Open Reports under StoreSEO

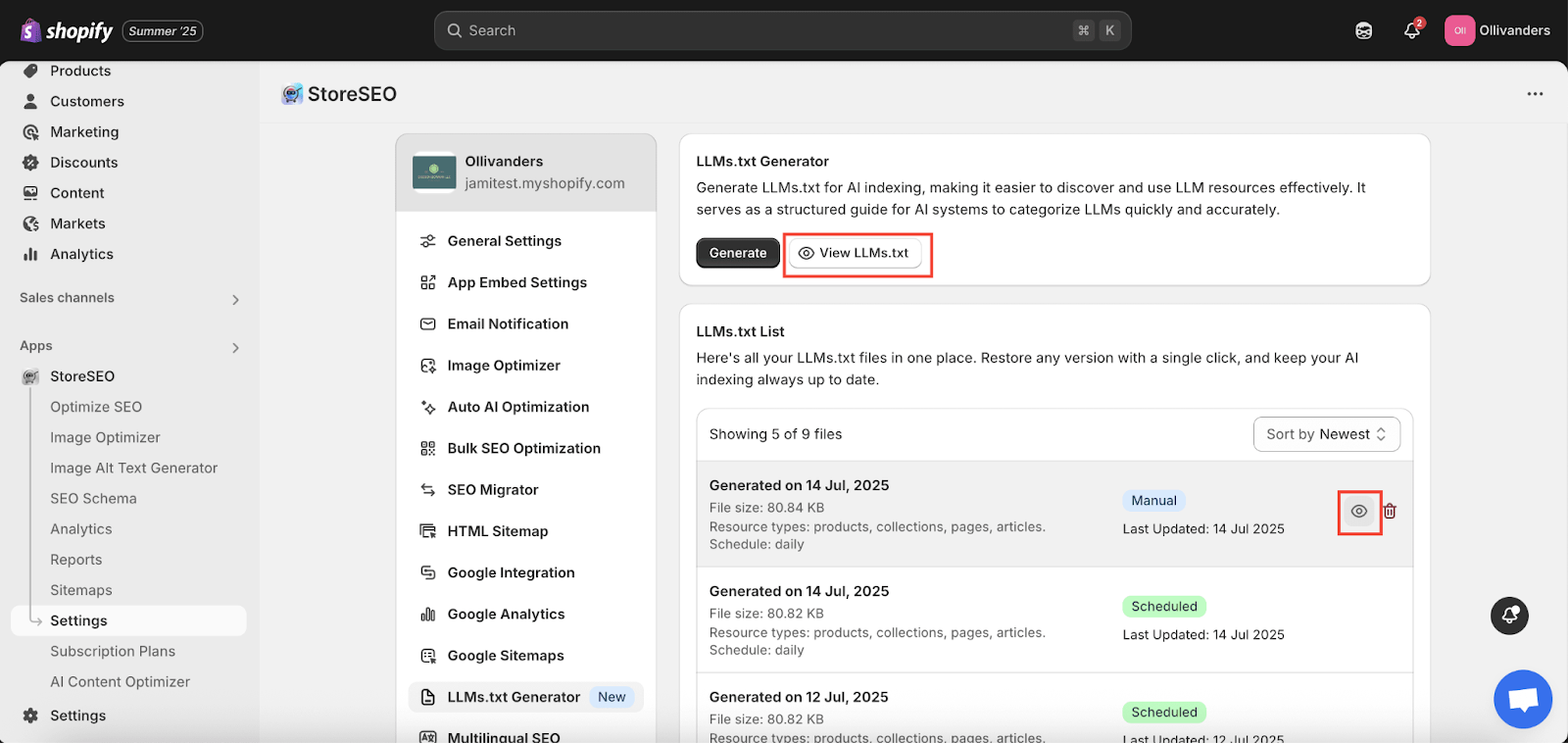point(75,560)
